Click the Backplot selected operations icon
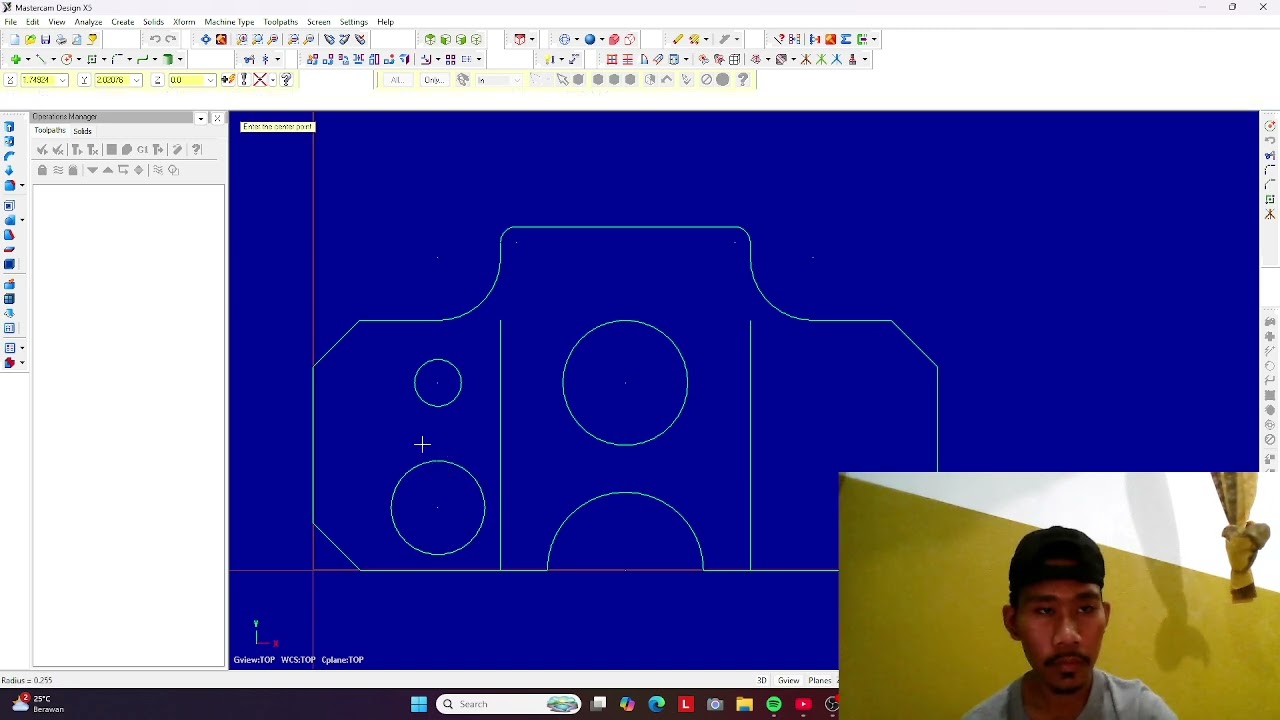This screenshot has height=720, width=1280. [x=112, y=149]
